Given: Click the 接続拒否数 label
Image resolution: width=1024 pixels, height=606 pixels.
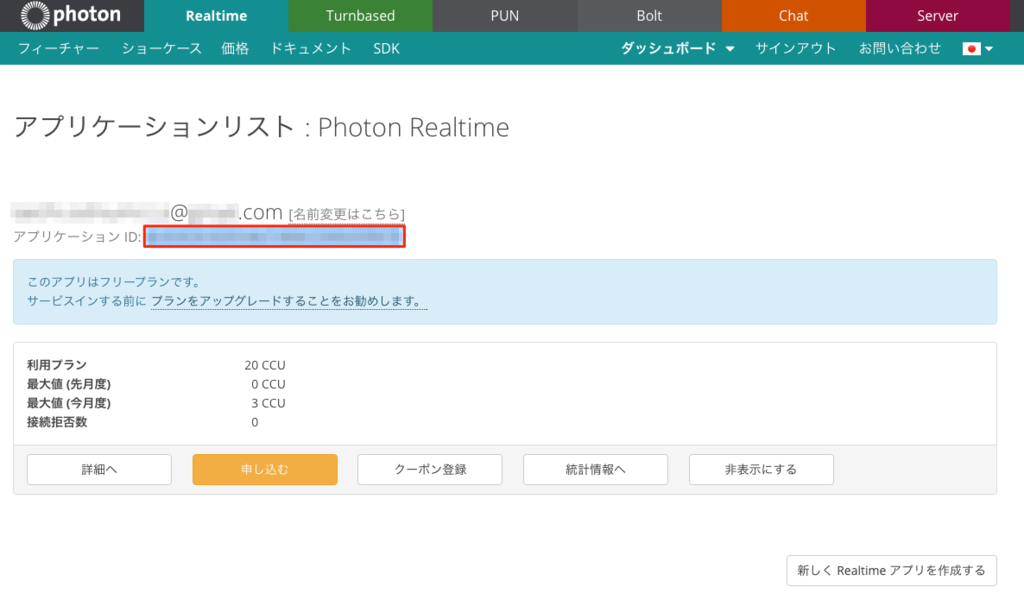Looking at the screenshot, I should [57, 422].
